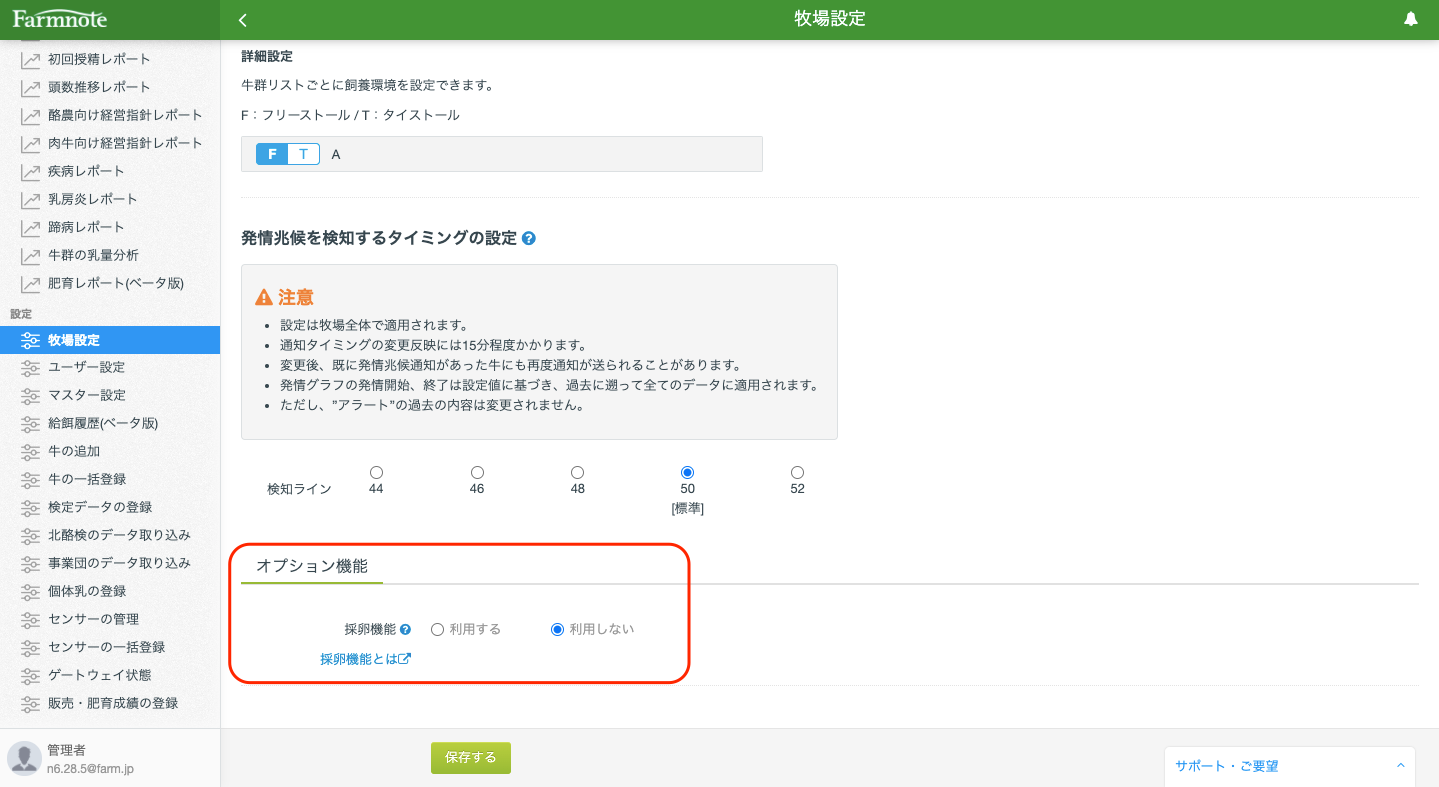Click chart icon beside 肥育レポート(ベータ版)
The width and height of the screenshot is (1439, 787).
pos(30,283)
